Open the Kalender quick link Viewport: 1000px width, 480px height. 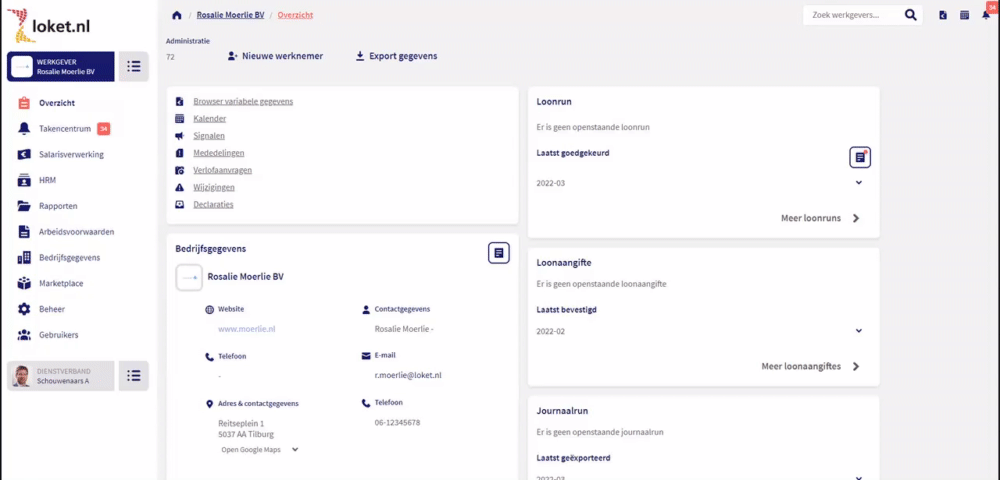pos(210,119)
